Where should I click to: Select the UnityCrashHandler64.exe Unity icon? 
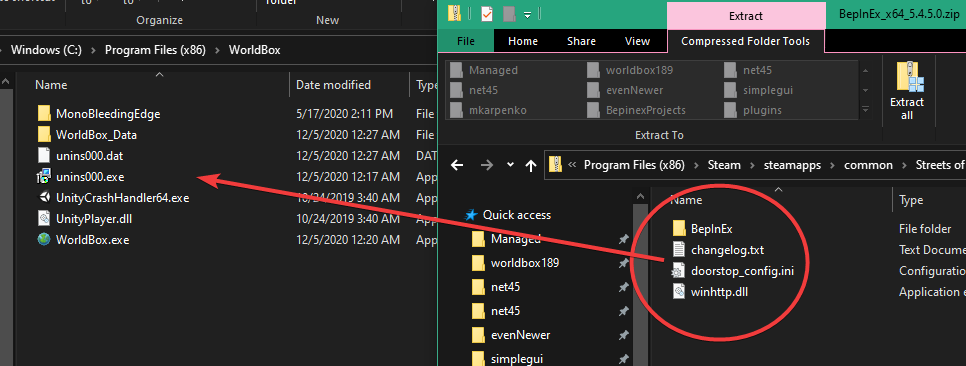(44, 198)
